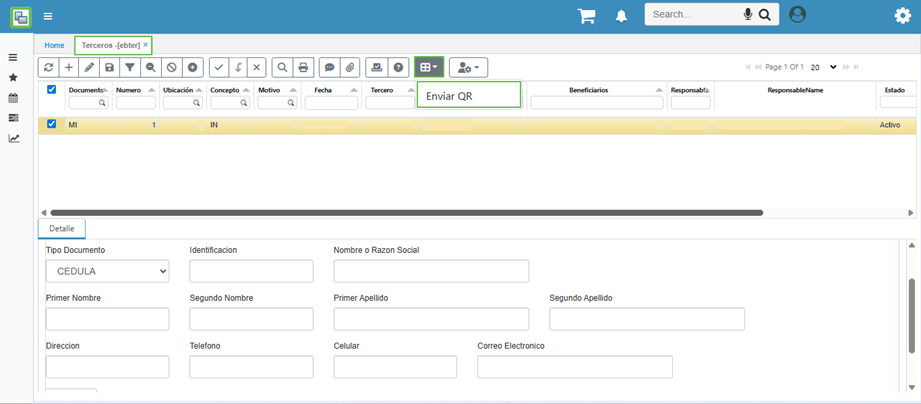The image size is (921, 404).
Task: Select the Detalle tab
Action: [62, 229]
